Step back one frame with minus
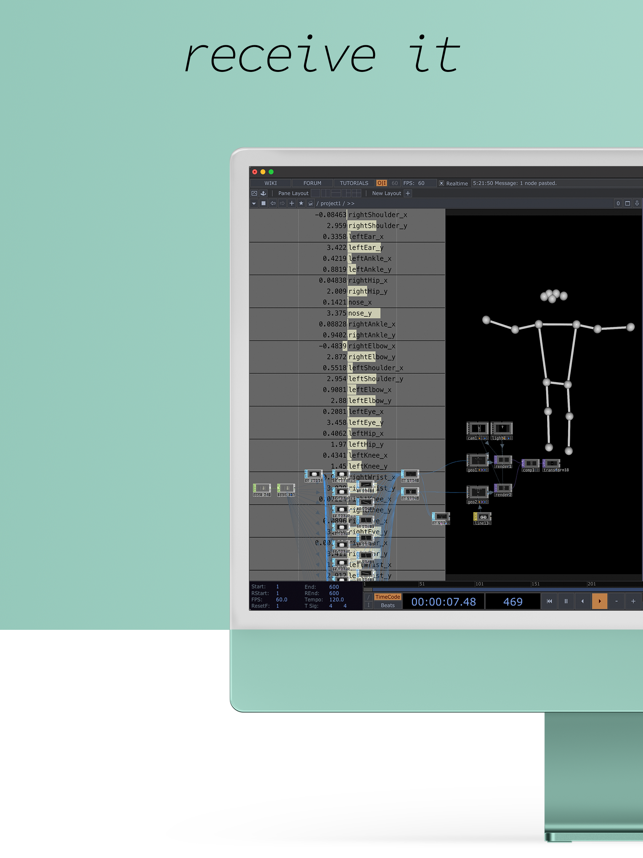The height and width of the screenshot is (858, 643). [616, 601]
